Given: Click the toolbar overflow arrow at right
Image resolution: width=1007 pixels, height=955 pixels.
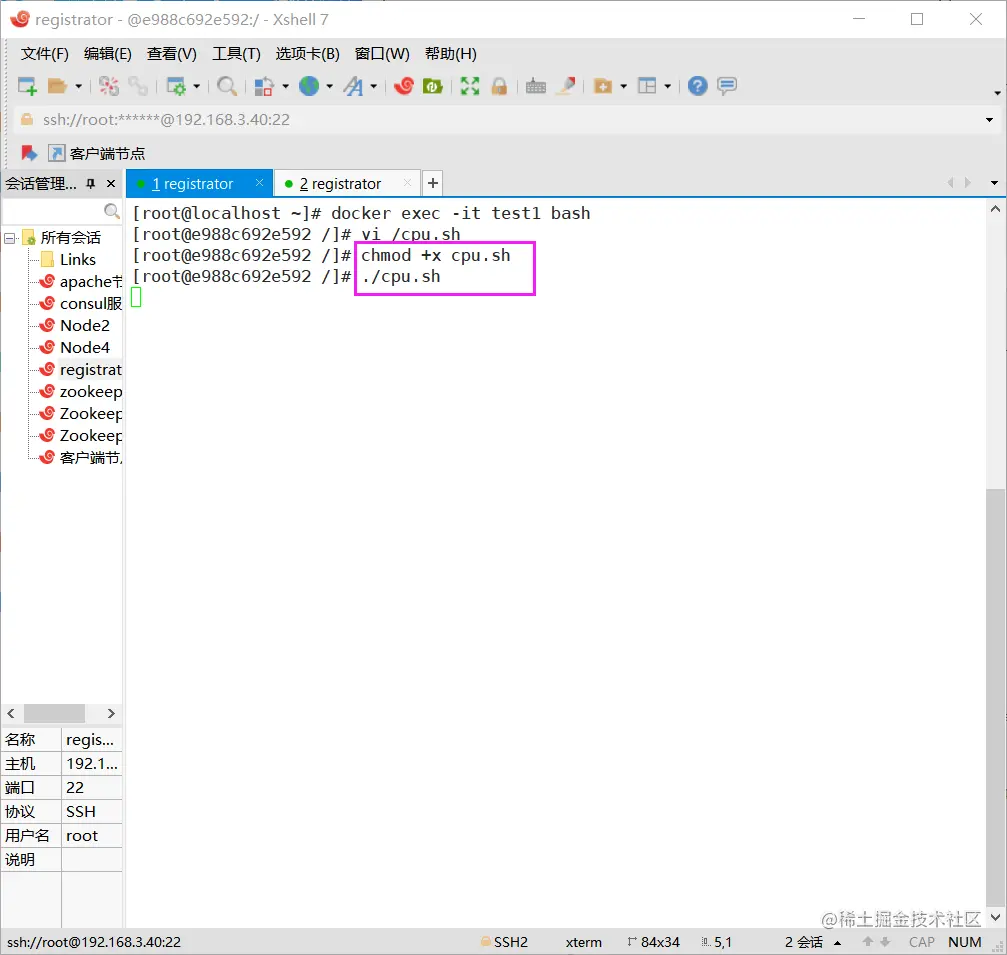Looking at the screenshot, I should pyautogui.click(x=997, y=93).
